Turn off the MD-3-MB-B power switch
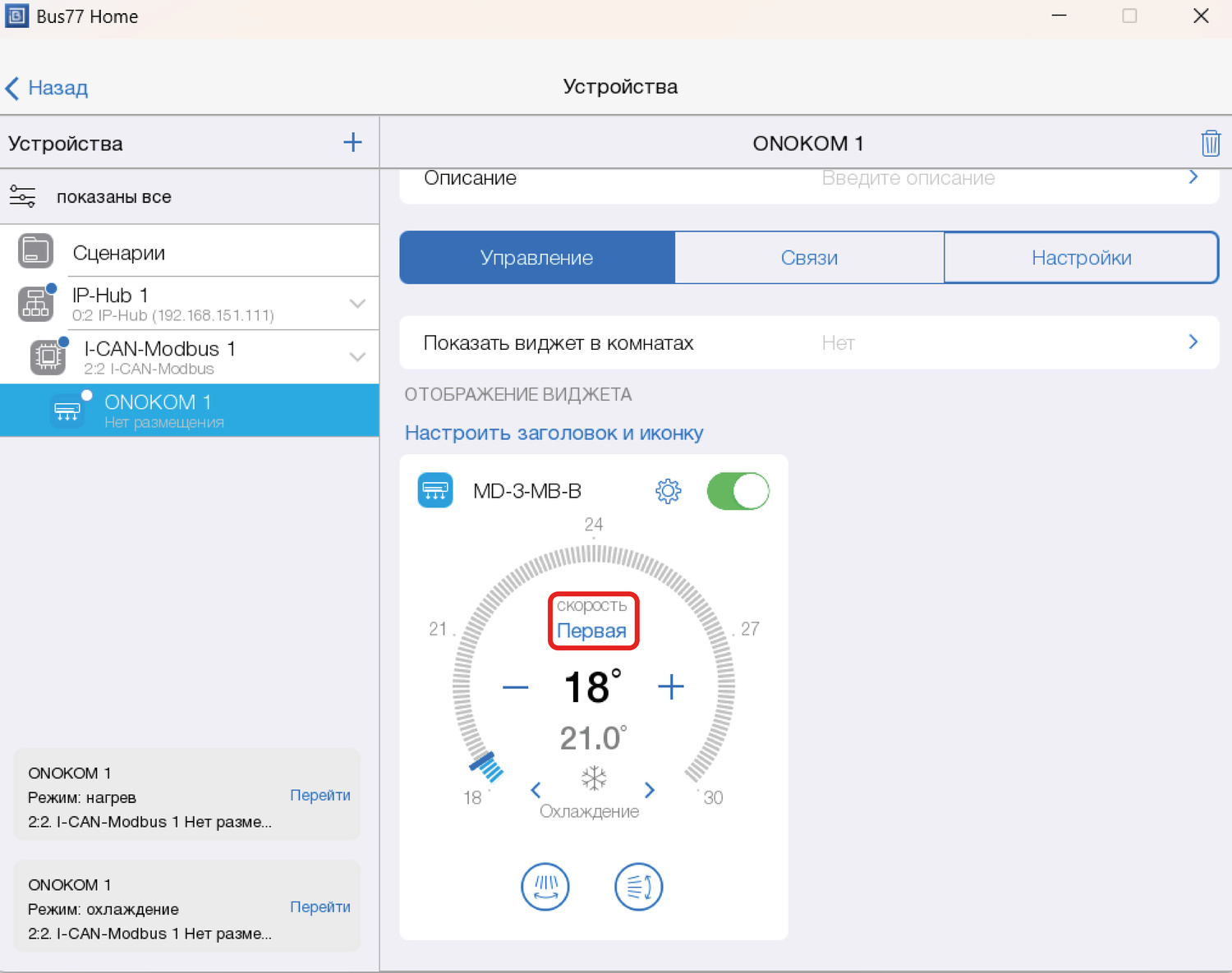The width and height of the screenshot is (1232, 973). coord(738,491)
